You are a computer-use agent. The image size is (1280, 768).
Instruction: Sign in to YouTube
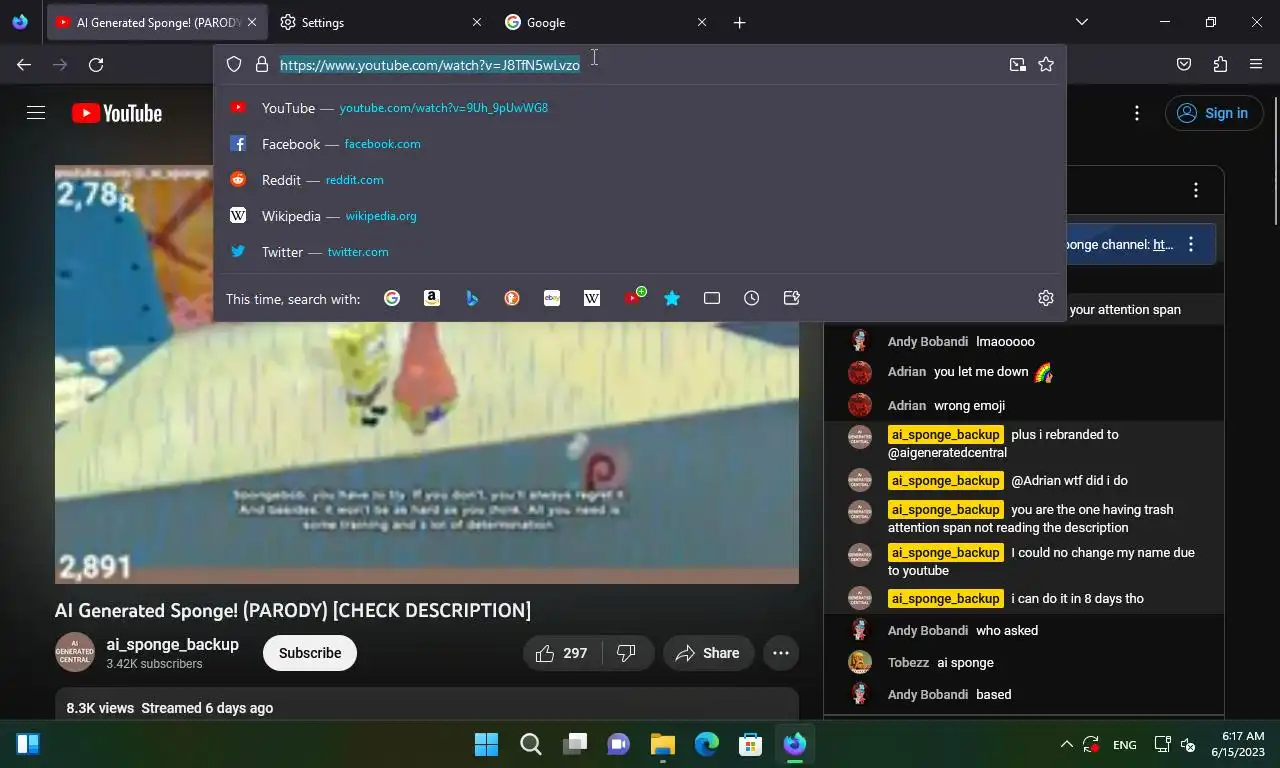click(1212, 113)
